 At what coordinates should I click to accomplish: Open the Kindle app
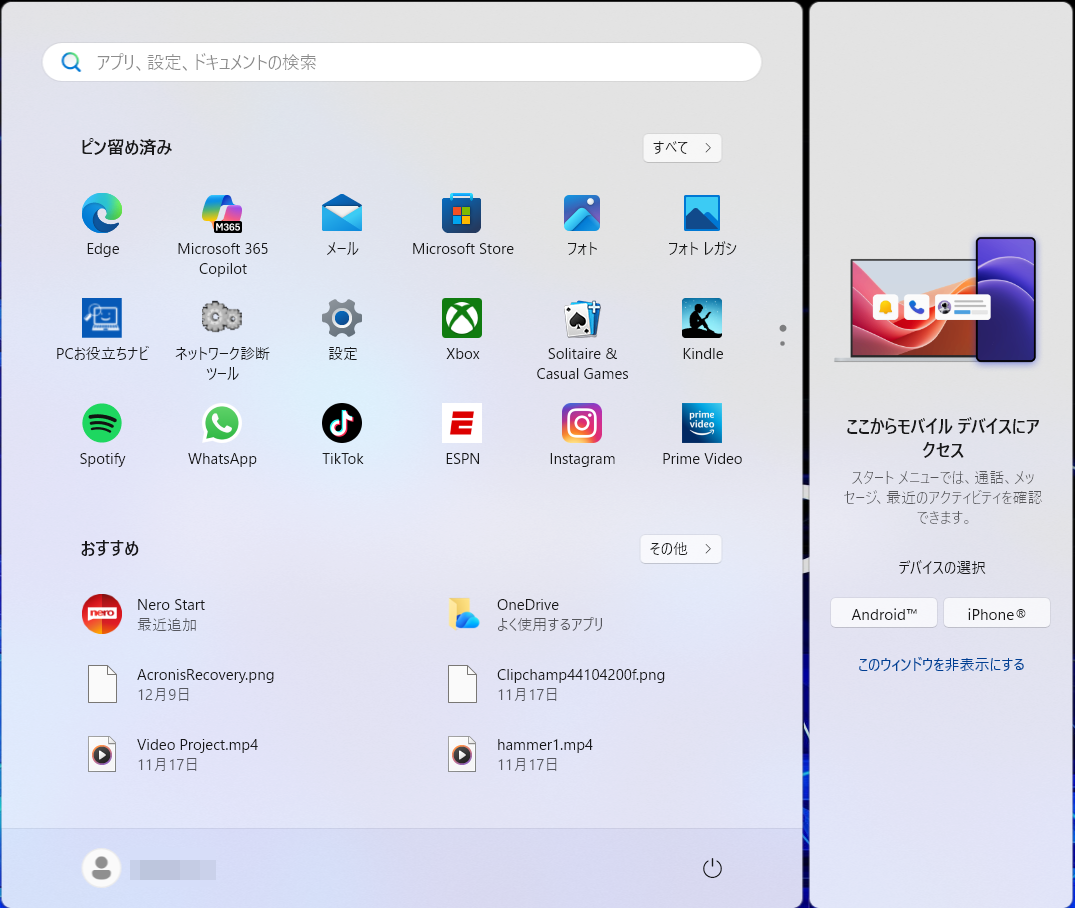(x=702, y=330)
